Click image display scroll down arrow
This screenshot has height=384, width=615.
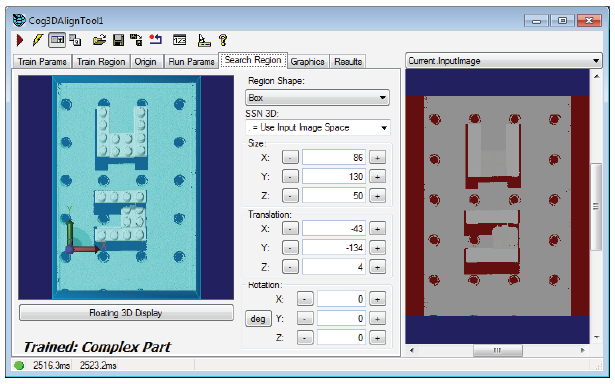point(596,337)
